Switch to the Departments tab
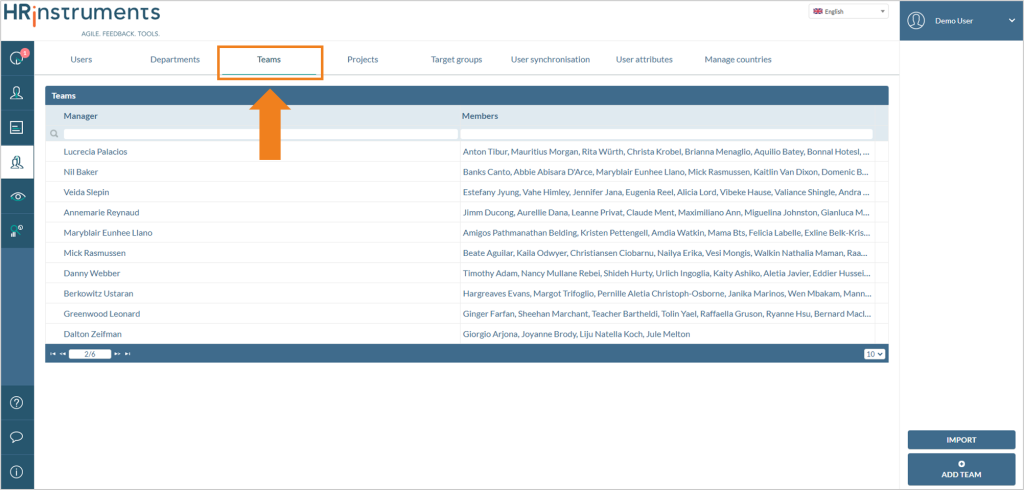The image size is (1024, 490). 175,59
